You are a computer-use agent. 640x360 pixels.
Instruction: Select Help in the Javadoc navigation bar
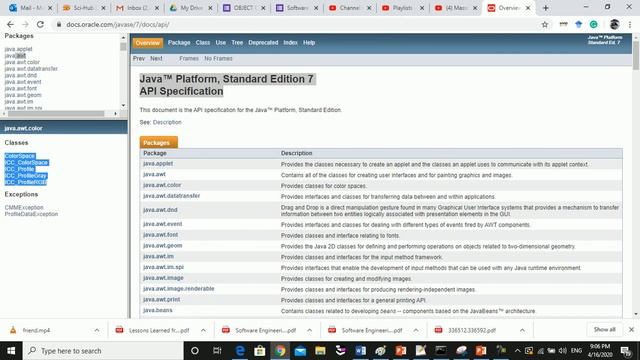[x=309, y=42]
